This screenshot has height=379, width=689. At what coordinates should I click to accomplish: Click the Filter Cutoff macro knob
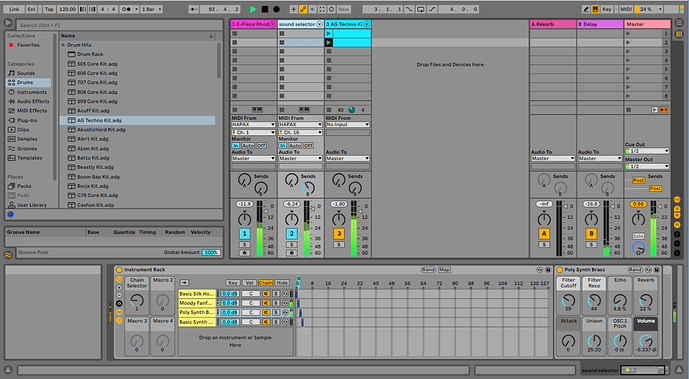pos(568,301)
